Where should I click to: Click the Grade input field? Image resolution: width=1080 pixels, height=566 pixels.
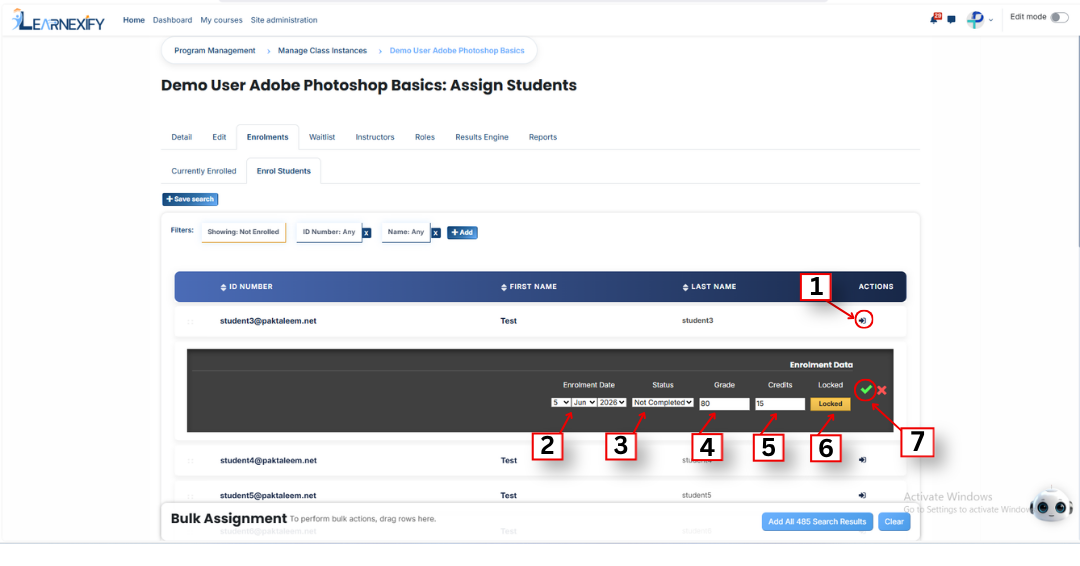point(724,404)
